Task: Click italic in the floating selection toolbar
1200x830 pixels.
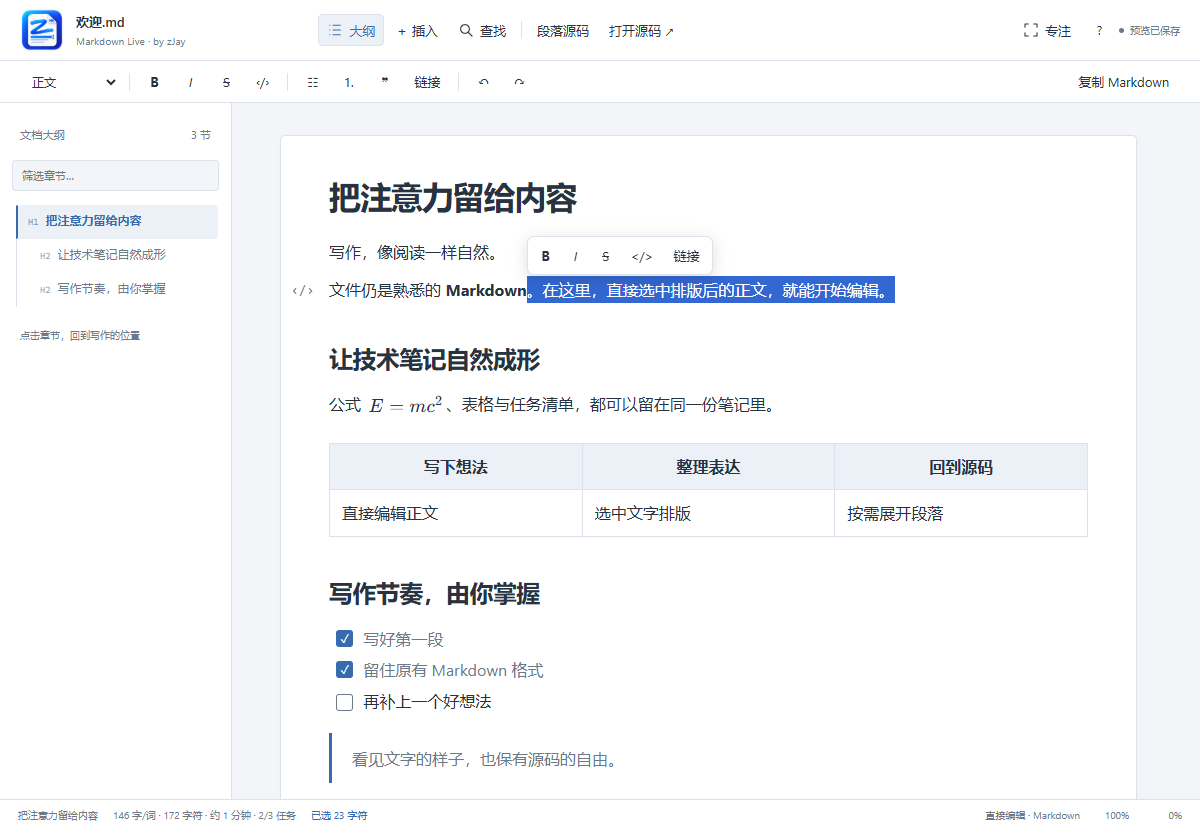Action: pos(576,256)
